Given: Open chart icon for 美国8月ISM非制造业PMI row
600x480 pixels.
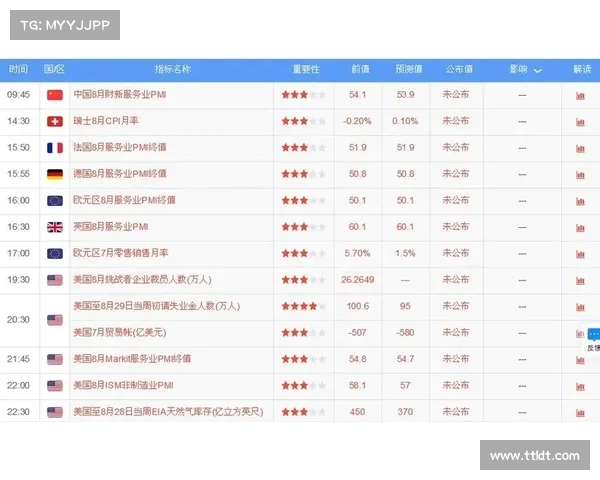Looking at the screenshot, I should [x=580, y=386].
